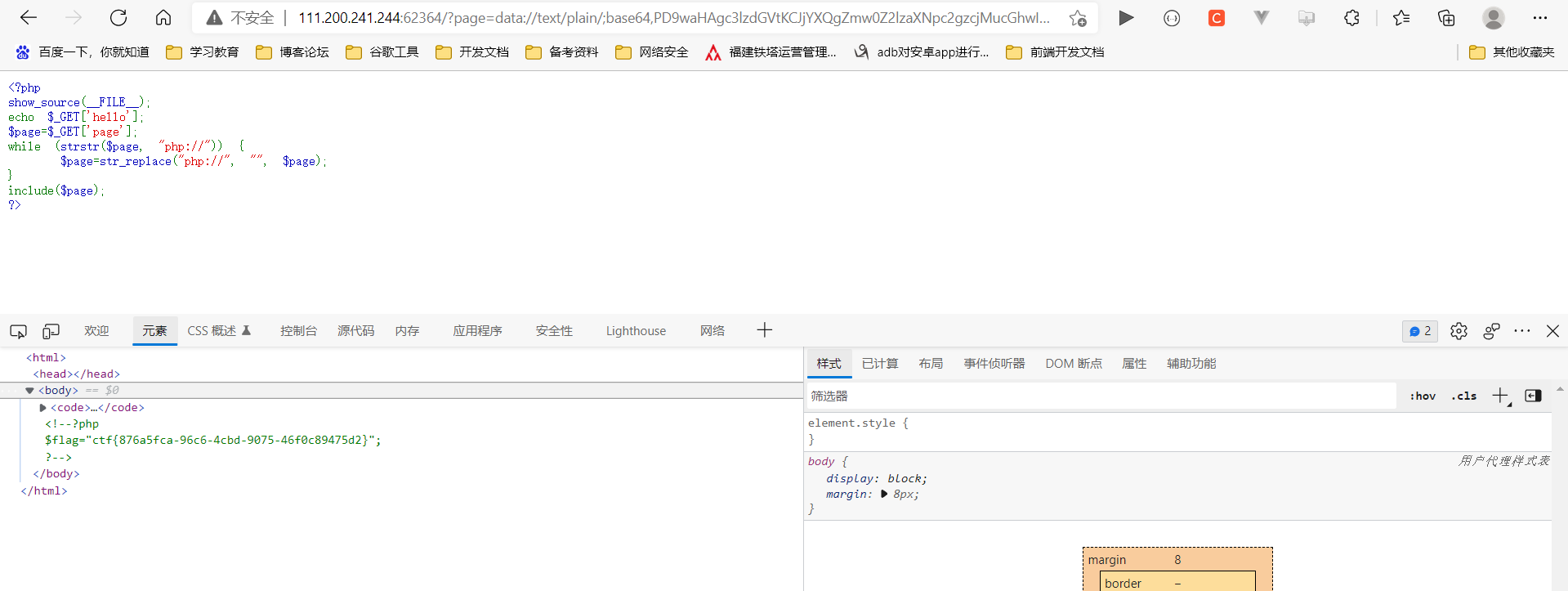Screen dimensions: 1568x591
Task: Add more tools tab with plus
Action: point(764,330)
